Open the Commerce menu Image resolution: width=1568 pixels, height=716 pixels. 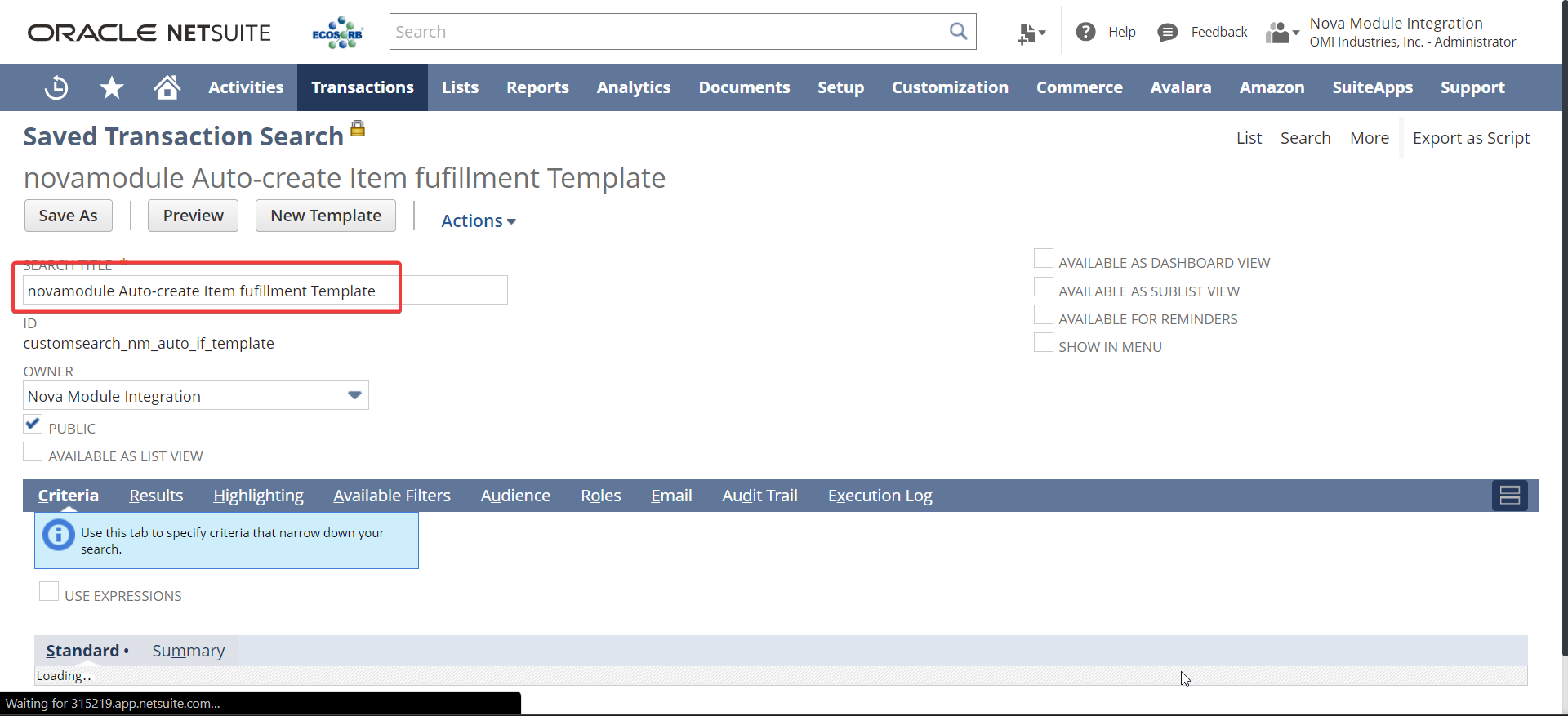coord(1079,87)
